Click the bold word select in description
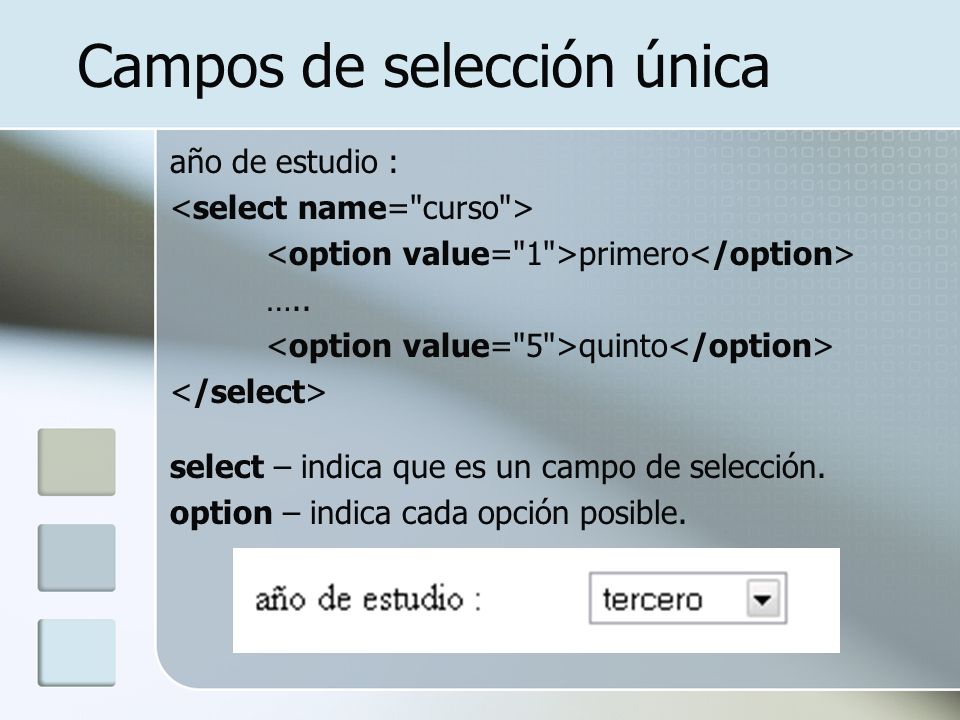 [x=217, y=467]
